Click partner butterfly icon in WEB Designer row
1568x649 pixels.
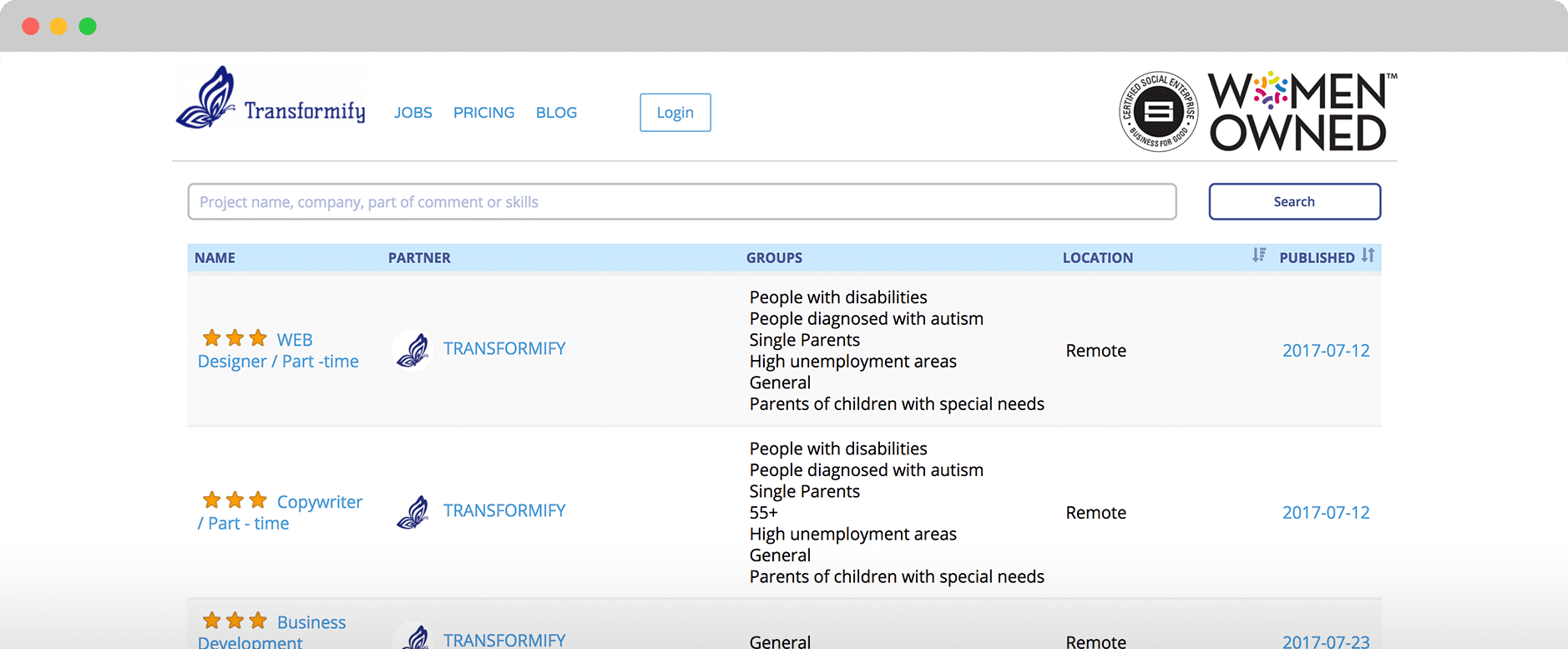tap(412, 349)
